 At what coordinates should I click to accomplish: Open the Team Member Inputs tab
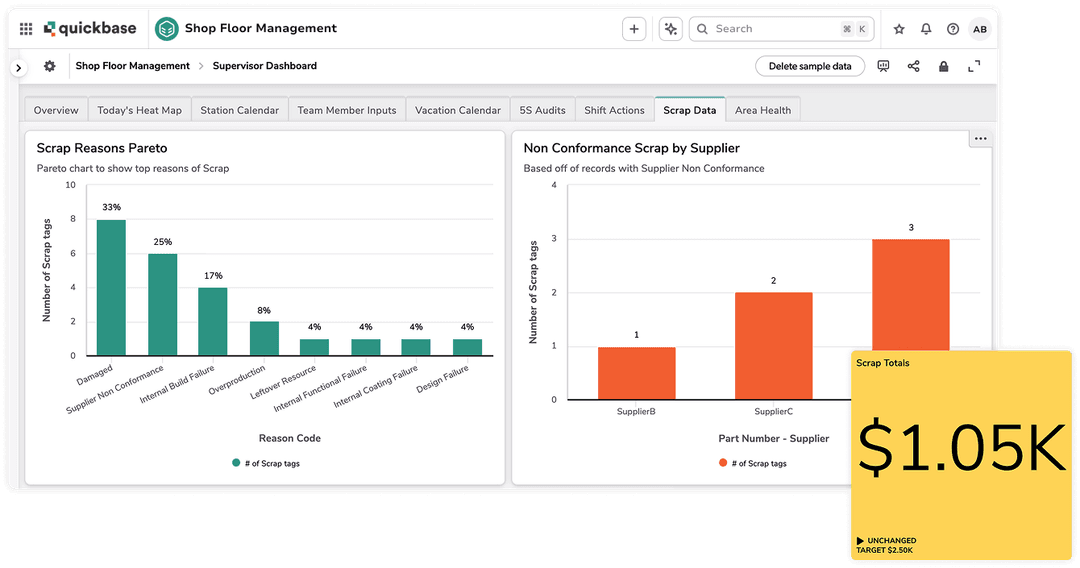click(347, 110)
